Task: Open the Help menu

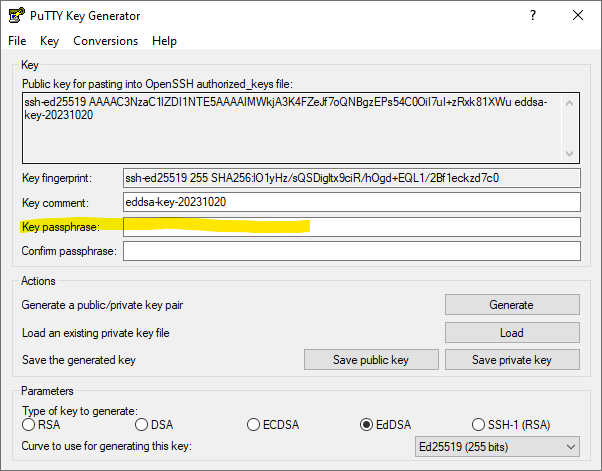Action: point(164,41)
